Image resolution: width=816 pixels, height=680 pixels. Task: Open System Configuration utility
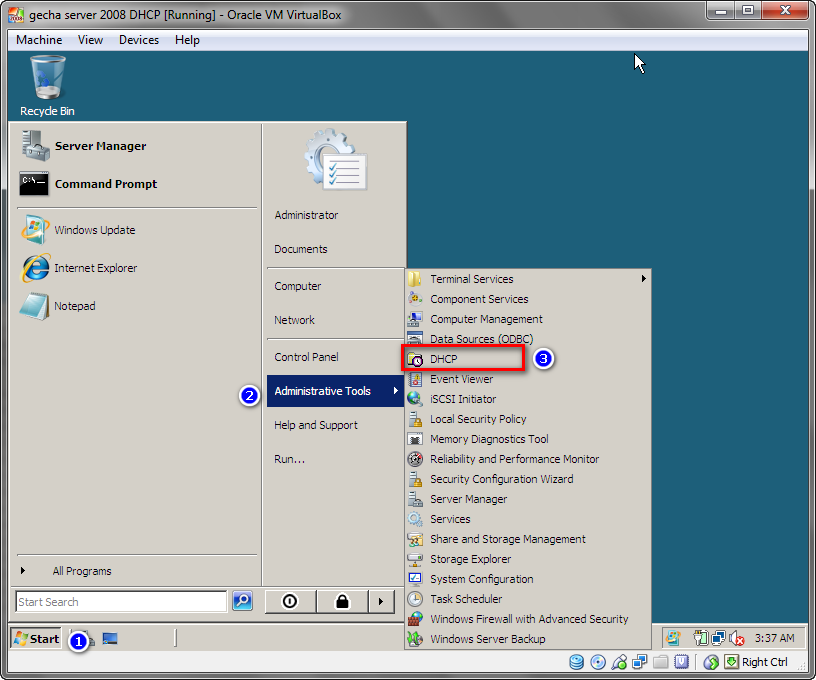[528, 579]
